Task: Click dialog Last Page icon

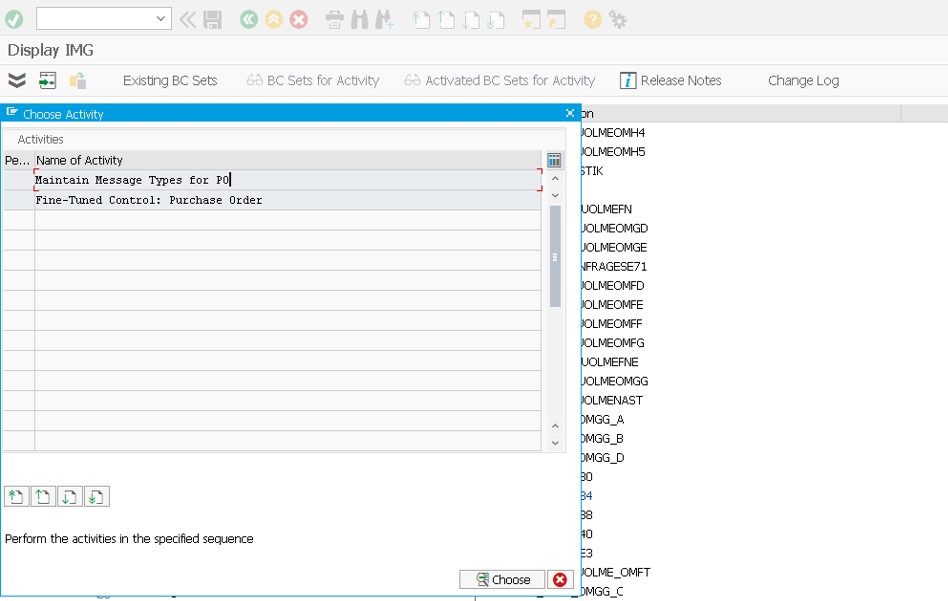Action: pyautogui.click(x=97, y=497)
